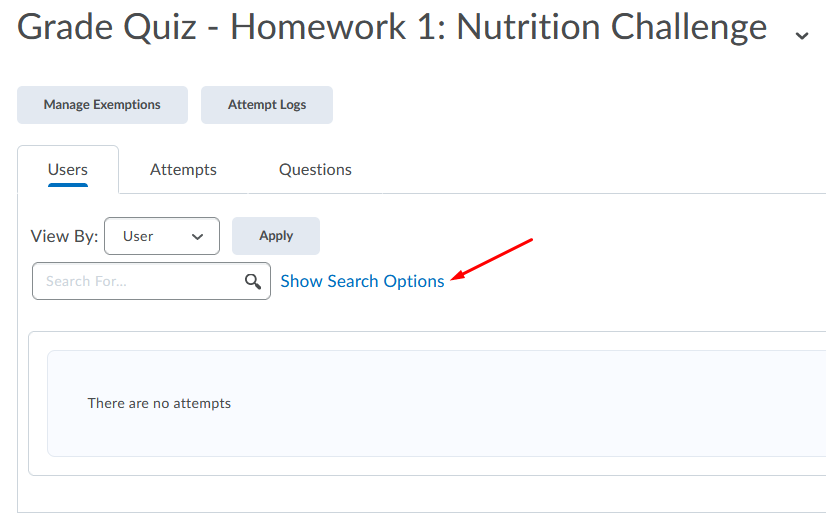Click the blue underline beneath Users tab
The image size is (826, 531).
coord(68,185)
